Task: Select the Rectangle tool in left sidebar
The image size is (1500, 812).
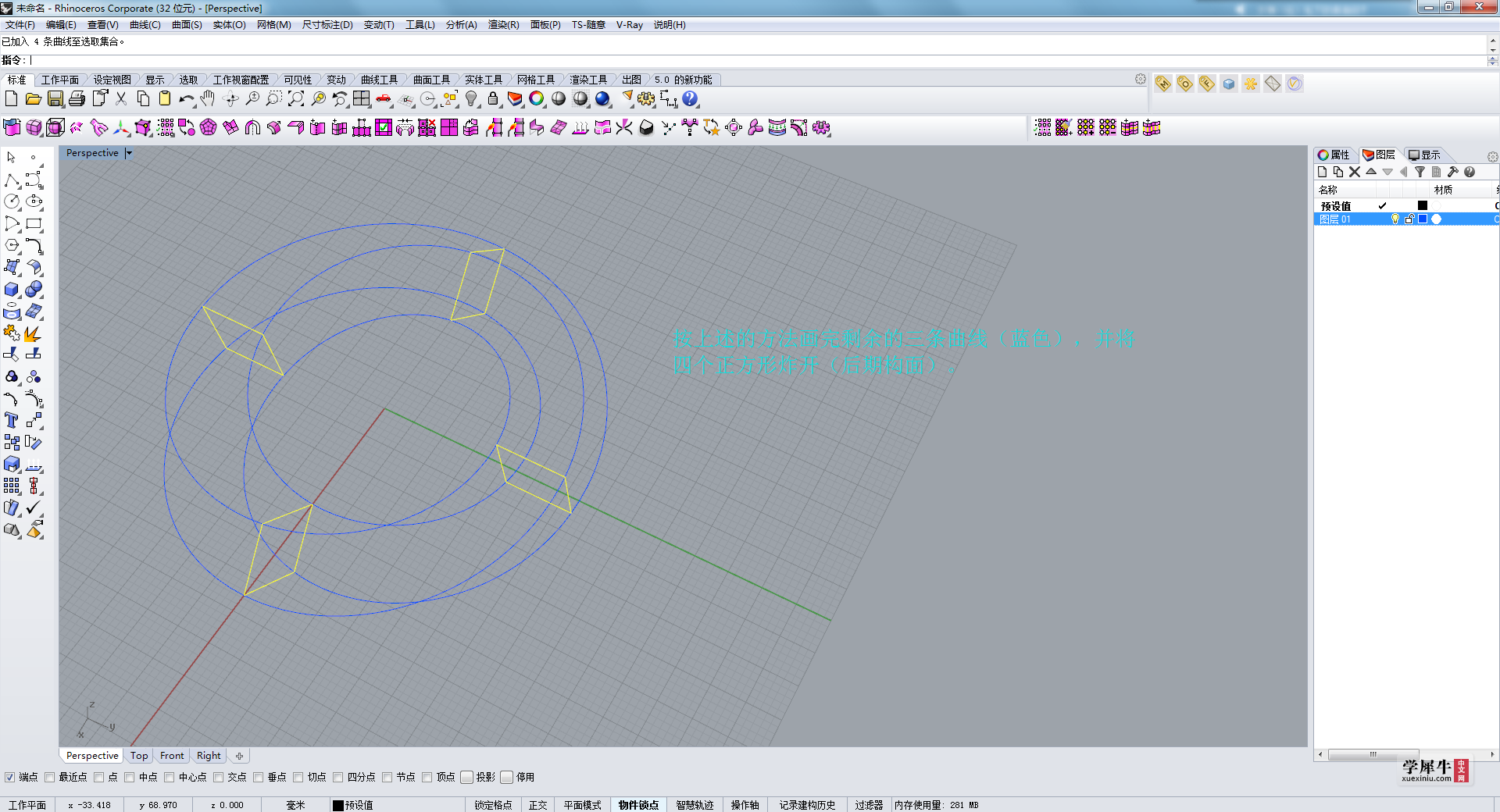Action: pyautogui.click(x=34, y=224)
